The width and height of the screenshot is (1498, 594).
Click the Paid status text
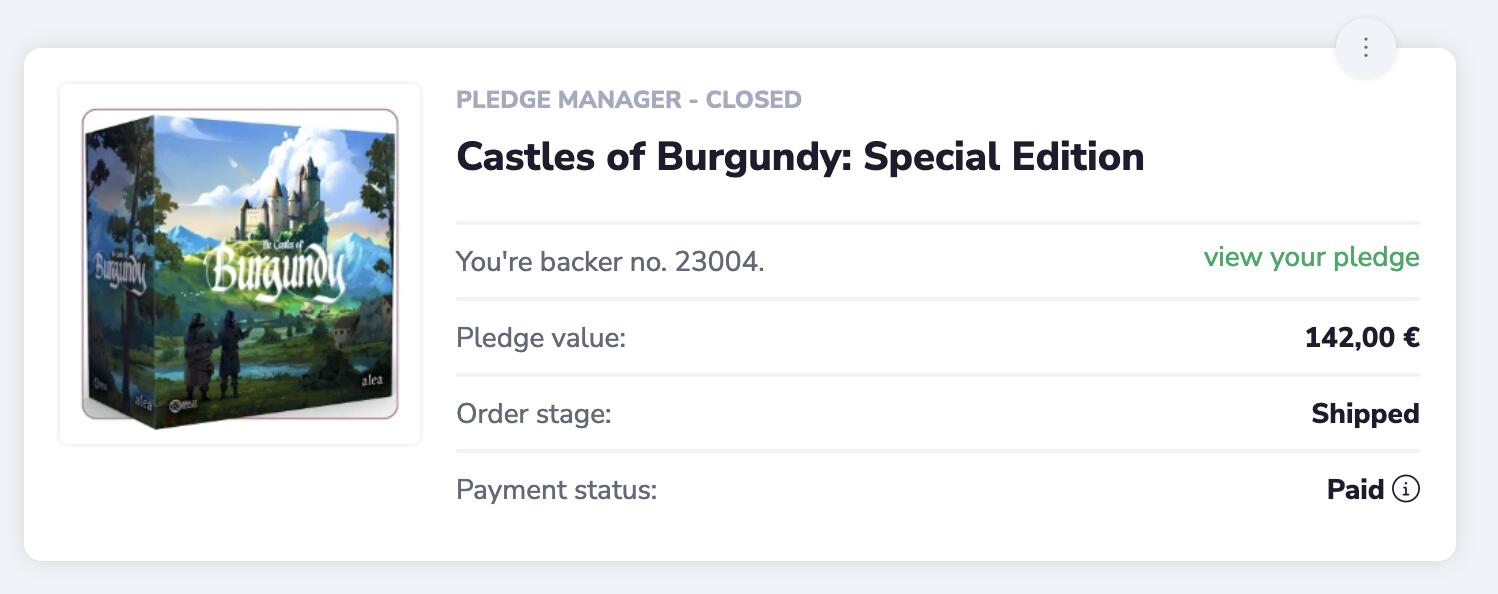(1355, 490)
